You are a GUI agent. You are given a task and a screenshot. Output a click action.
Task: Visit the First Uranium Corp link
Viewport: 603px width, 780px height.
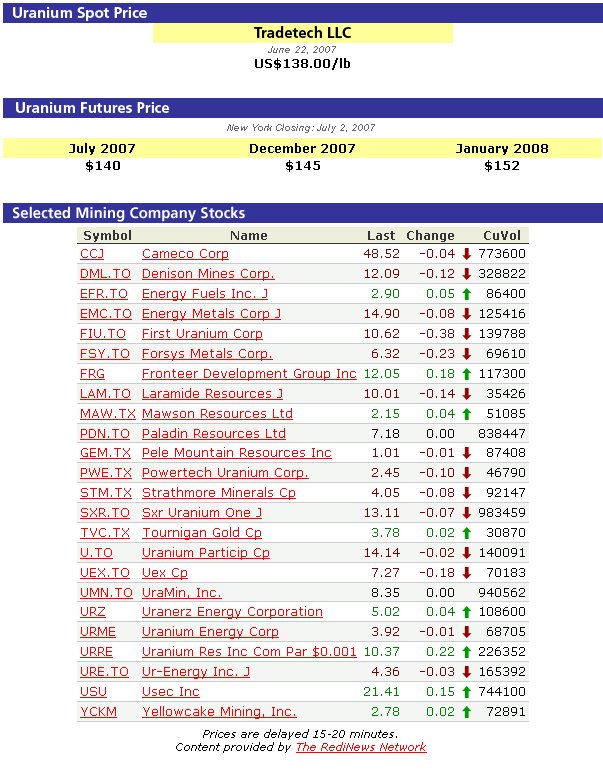click(202, 333)
